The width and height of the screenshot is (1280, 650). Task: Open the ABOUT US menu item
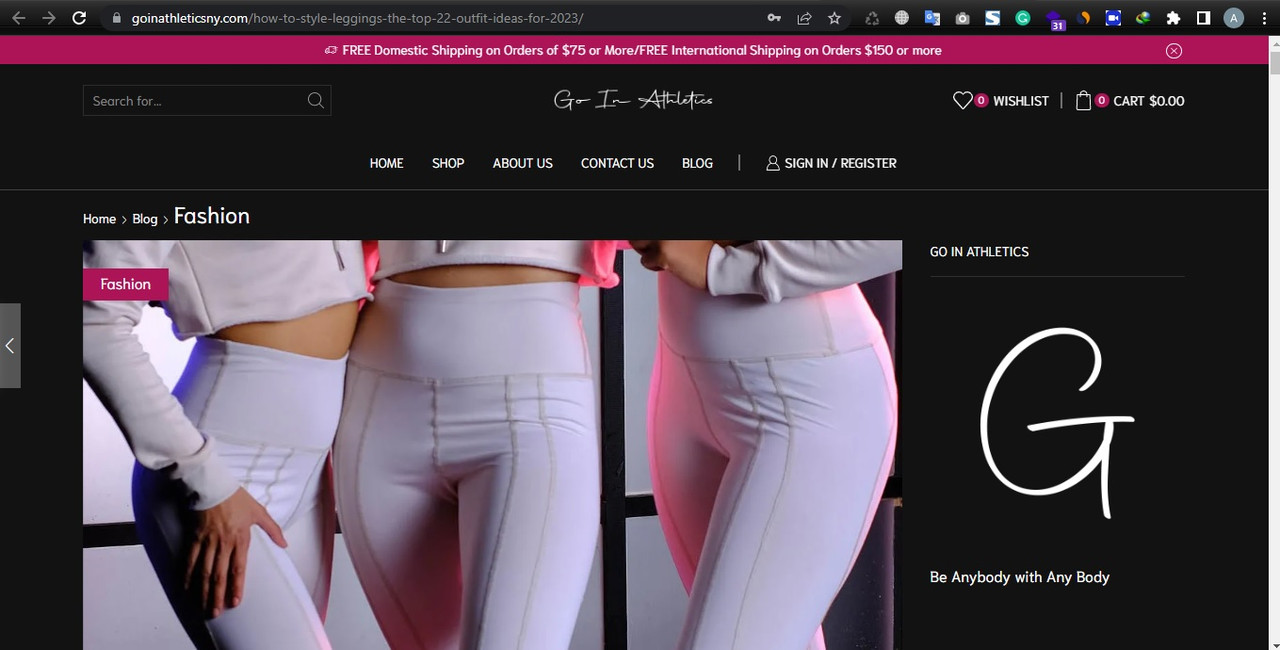point(522,163)
